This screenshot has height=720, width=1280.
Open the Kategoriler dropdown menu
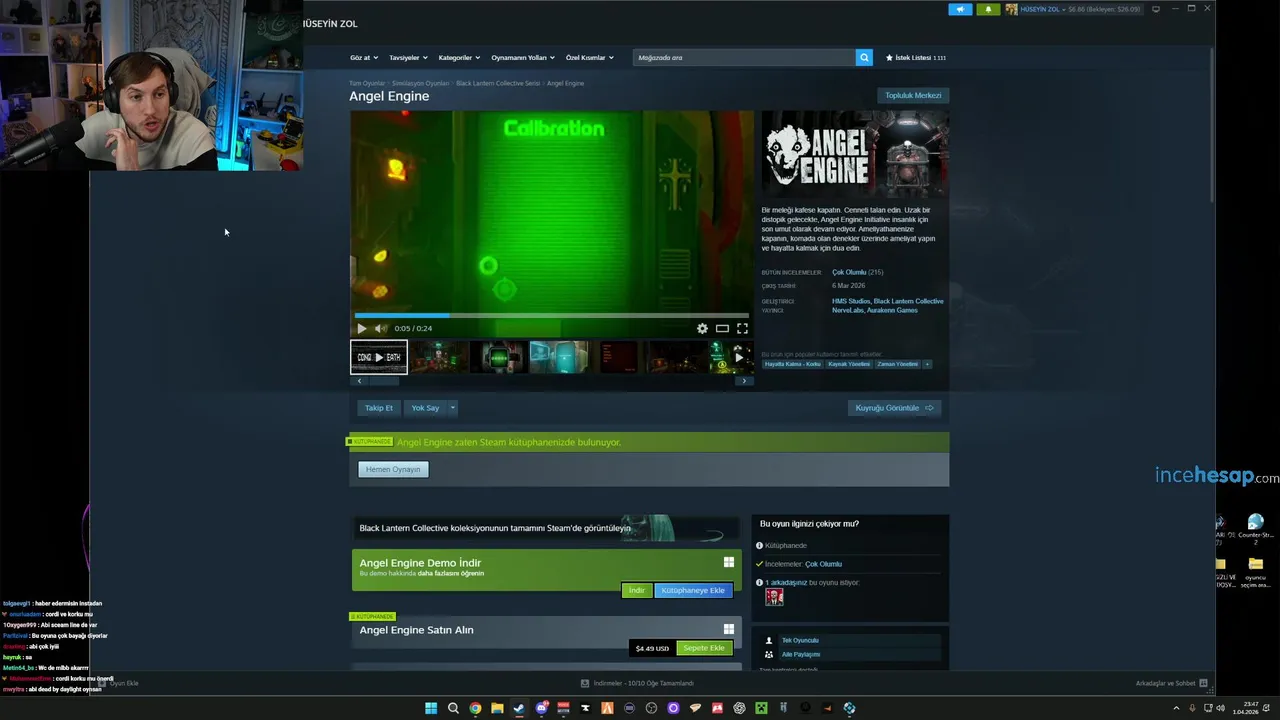pos(459,57)
